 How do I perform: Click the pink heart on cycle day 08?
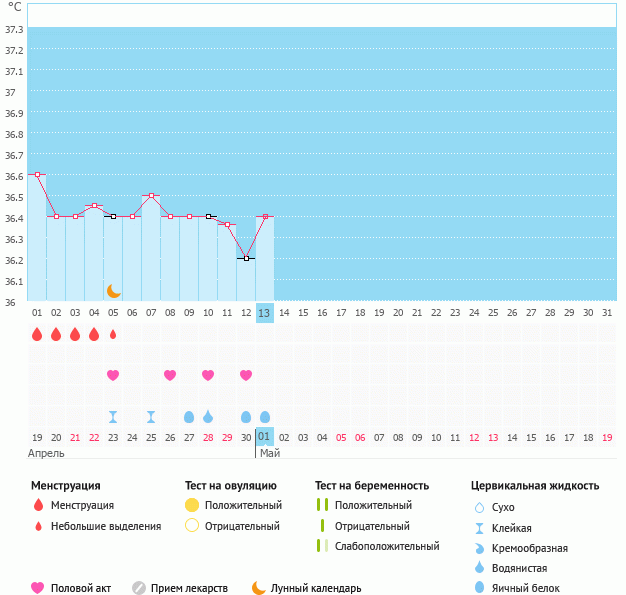(170, 375)
